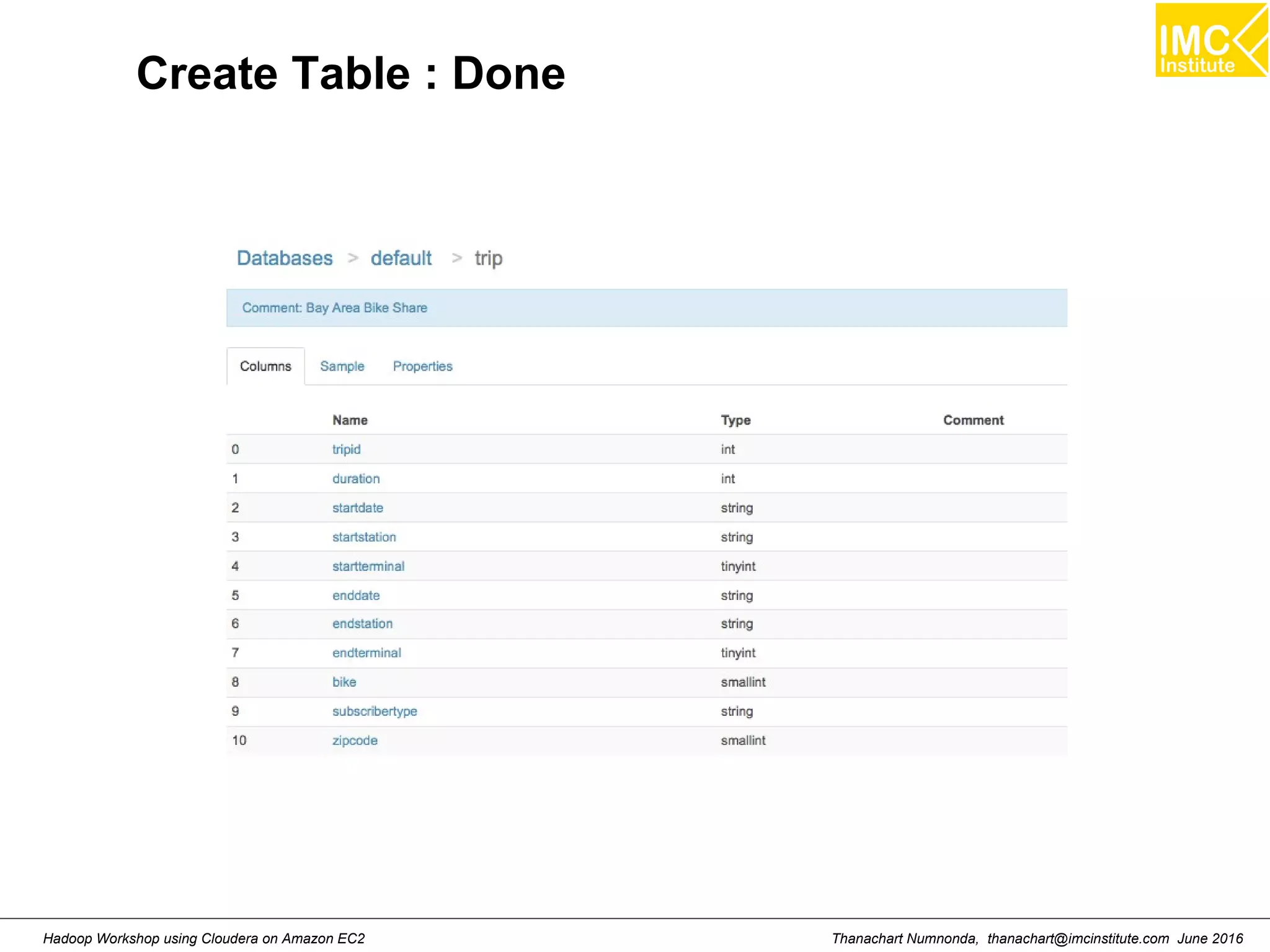The image size is (1270, 952).
Task: Click the smallint type of bike row
Action: pyautogui.click(x=743, y=682)
